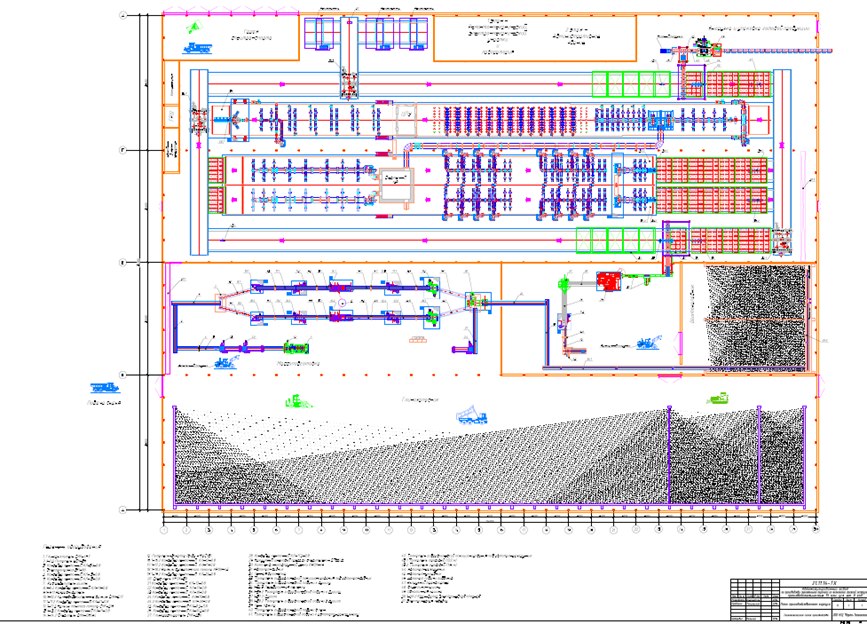This screenshot has width=867, height=624.
Task: Click the hatched pile in the small right-hand room
Action: click(755, 317)
